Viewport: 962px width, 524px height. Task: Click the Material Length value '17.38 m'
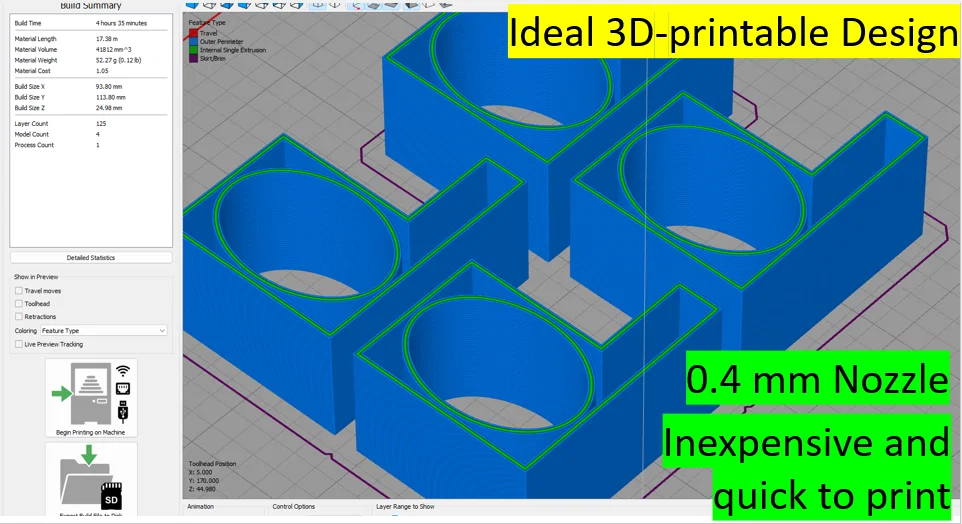pos(107,39)
